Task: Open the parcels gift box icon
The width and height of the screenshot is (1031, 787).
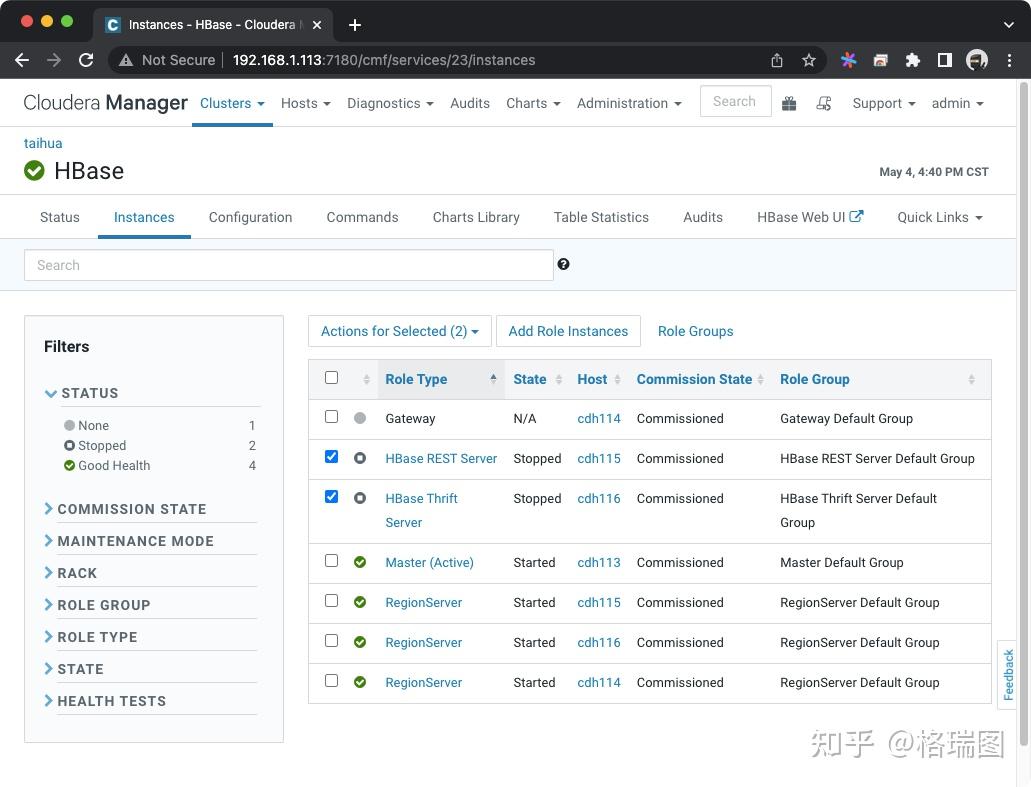Action: 789,103
